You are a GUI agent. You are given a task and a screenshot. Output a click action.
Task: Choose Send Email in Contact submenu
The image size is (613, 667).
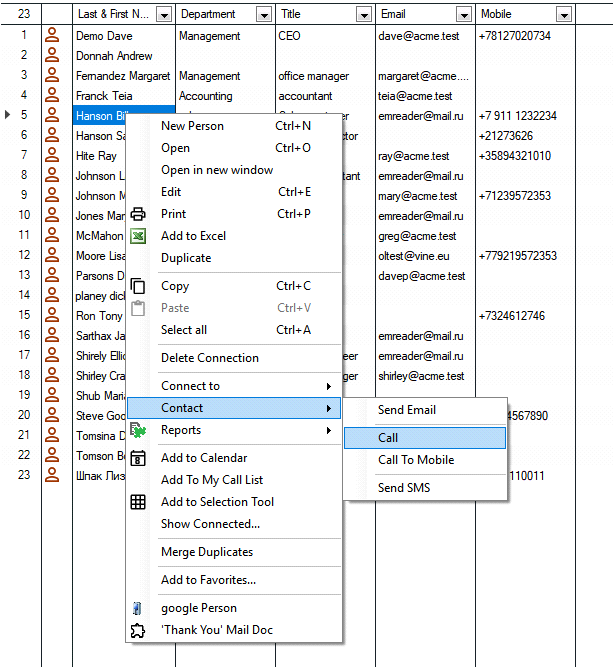pos(425,410)
